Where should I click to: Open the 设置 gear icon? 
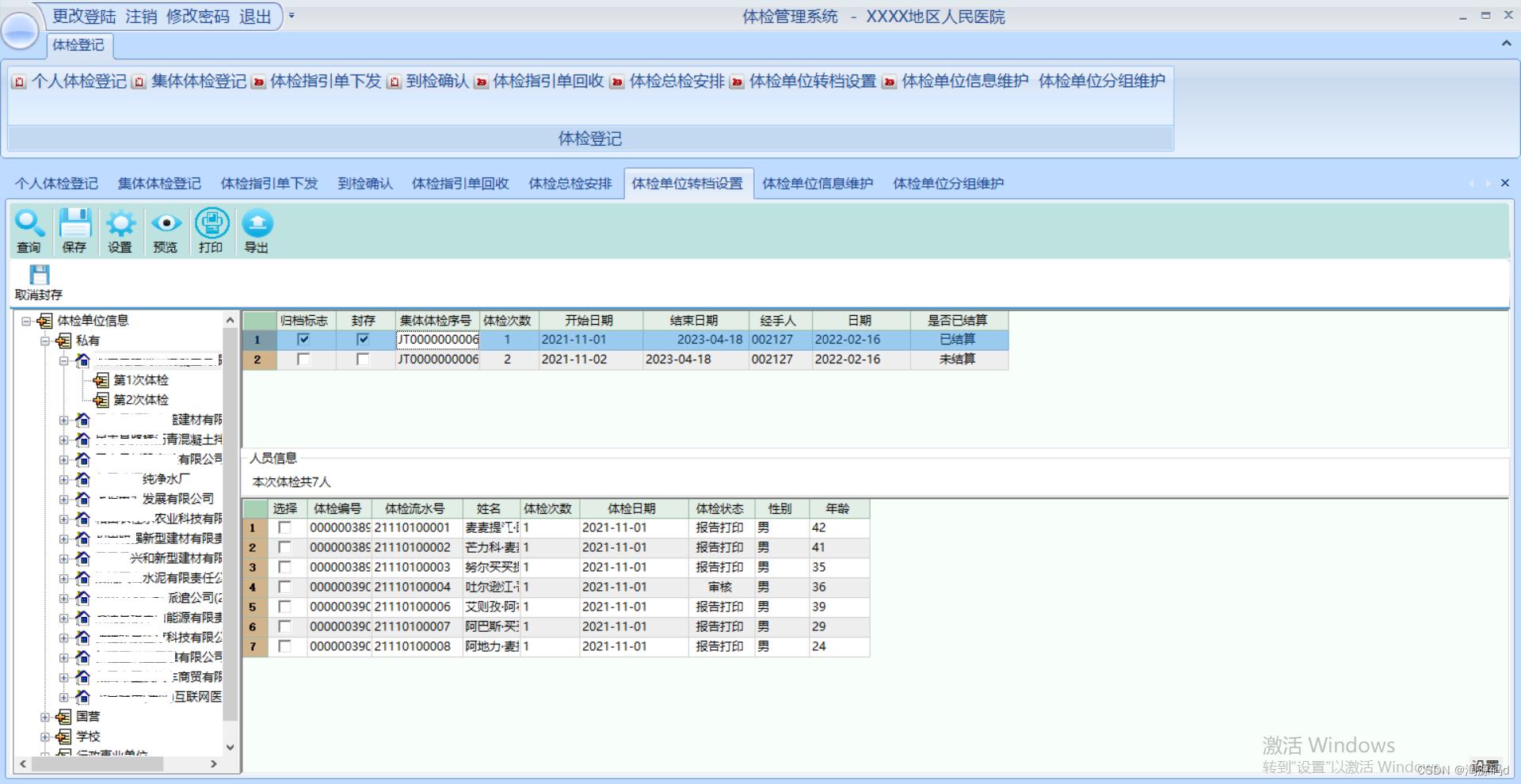pos(120,224)
